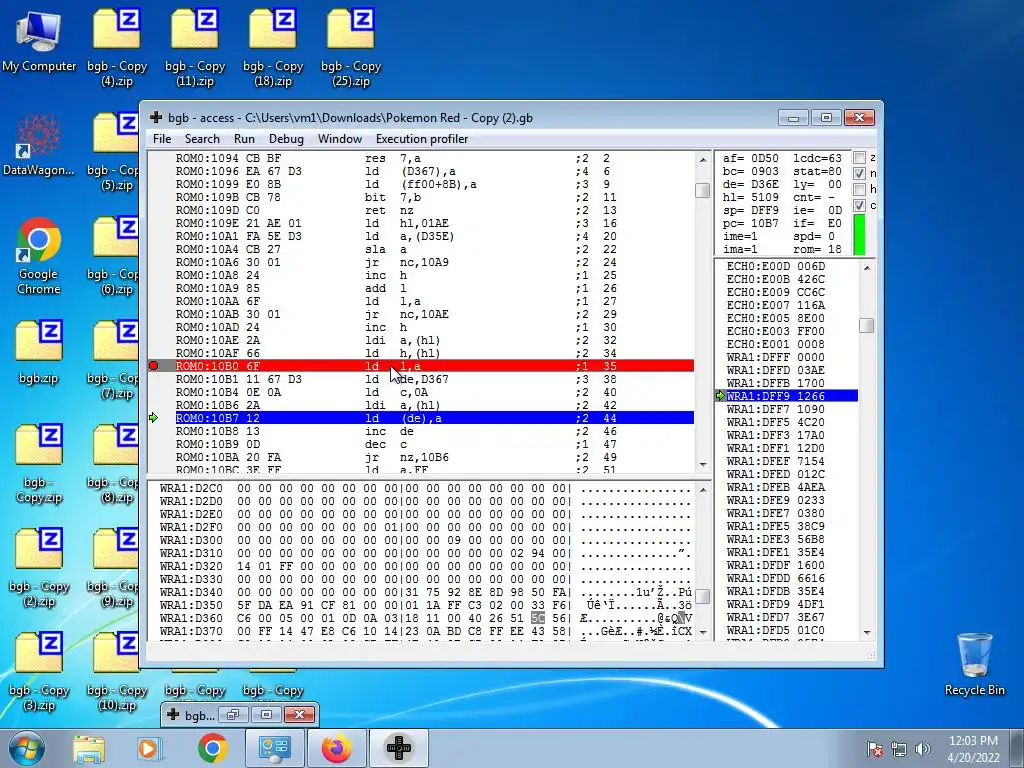Click the green CPU activity bar
Image resolution: width=1024 pixels, height=768 pixels.
coord(859,234)
